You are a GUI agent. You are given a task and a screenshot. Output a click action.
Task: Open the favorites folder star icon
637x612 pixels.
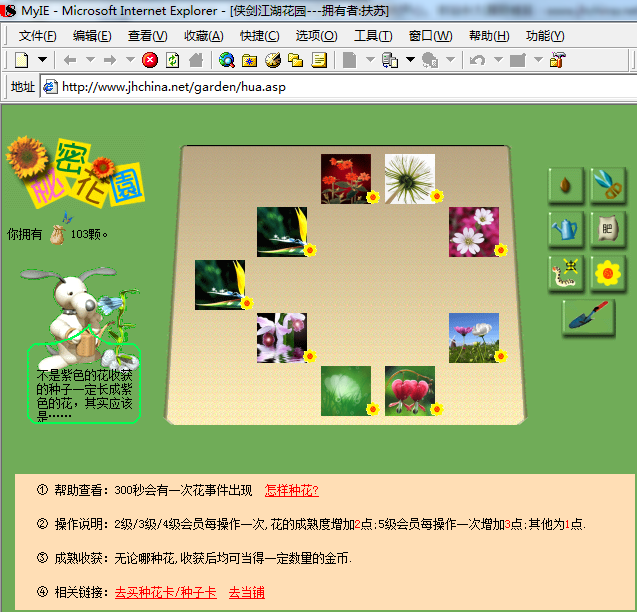point(249,60)
